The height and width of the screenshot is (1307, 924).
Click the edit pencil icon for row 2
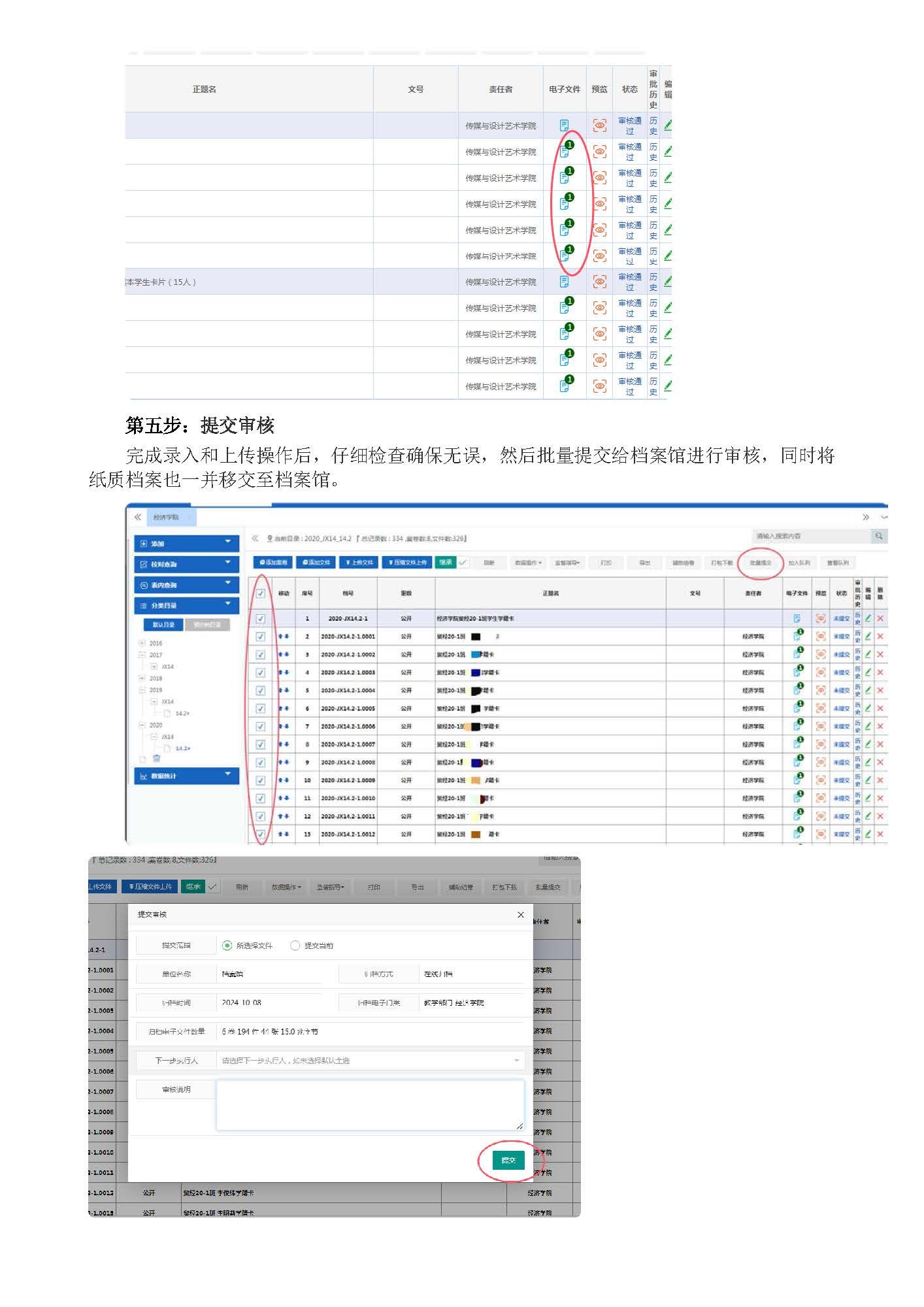[x=868, y=636]
